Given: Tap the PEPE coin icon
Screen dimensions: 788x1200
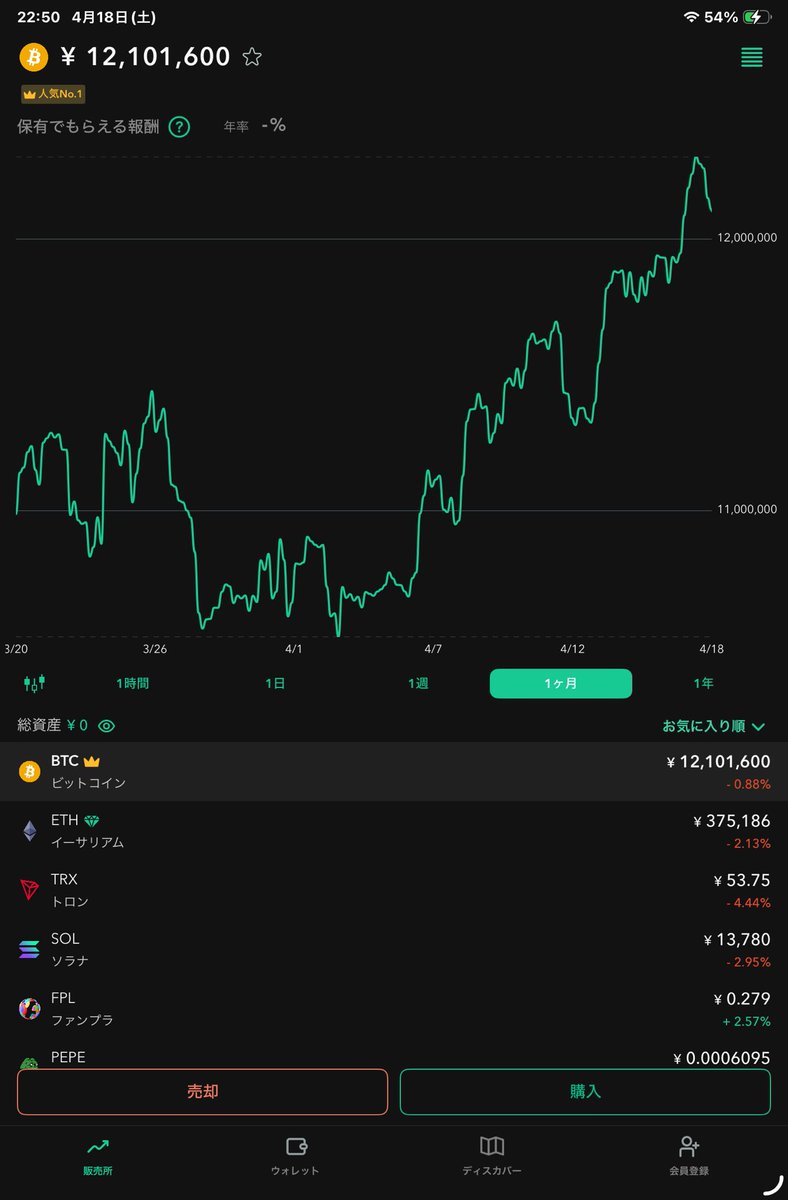Looking at the screenshot, I should 30,1063.
